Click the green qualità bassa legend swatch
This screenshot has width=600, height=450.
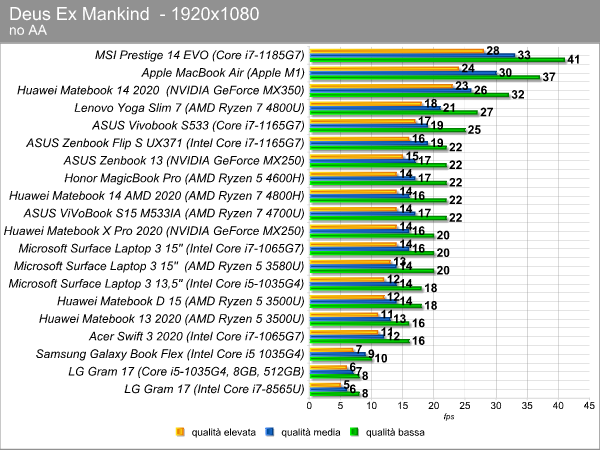click(354, 432)
